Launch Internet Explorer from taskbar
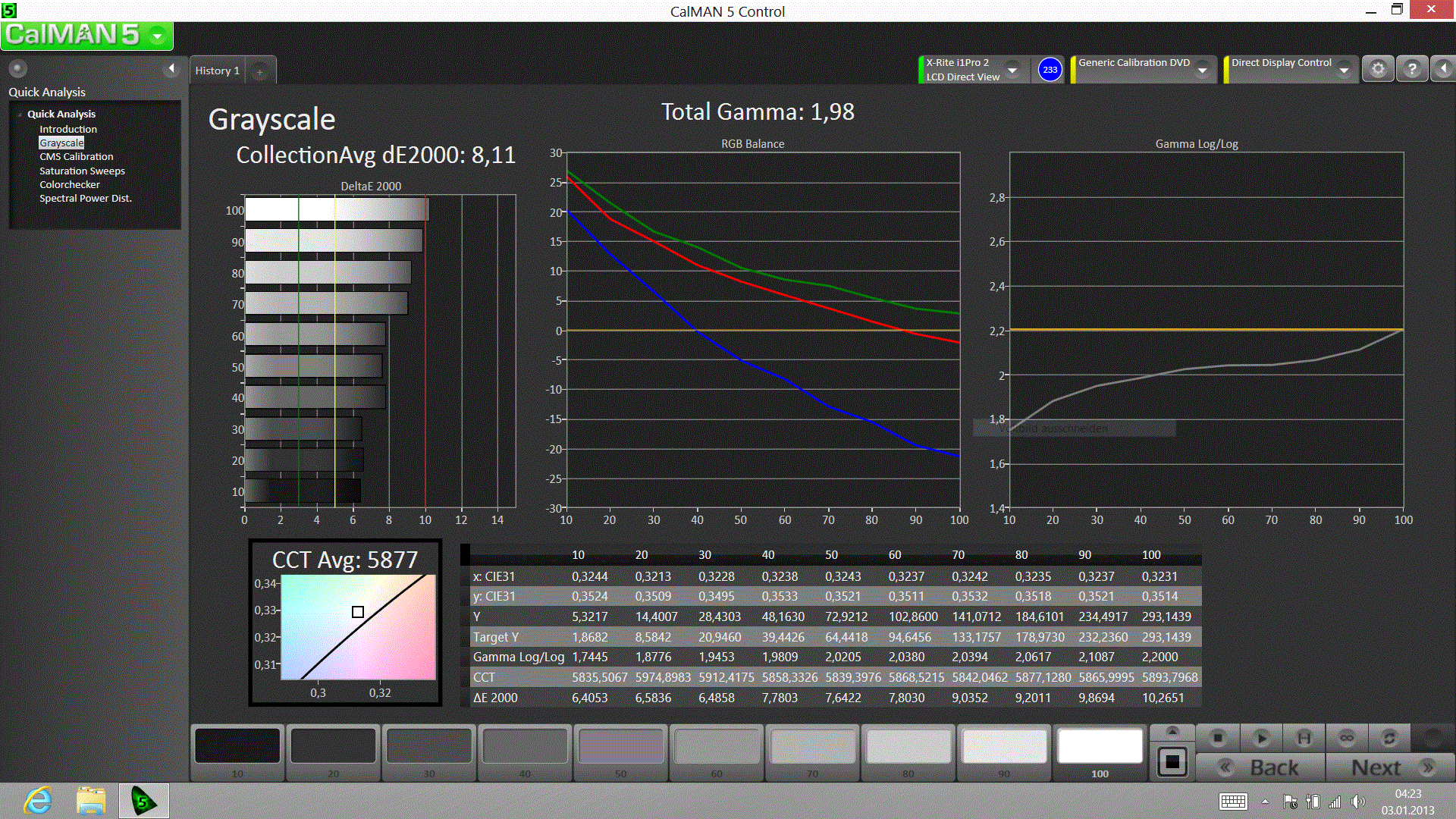Viewport: 1456px width, 819px height. click(x=38, y=801)
